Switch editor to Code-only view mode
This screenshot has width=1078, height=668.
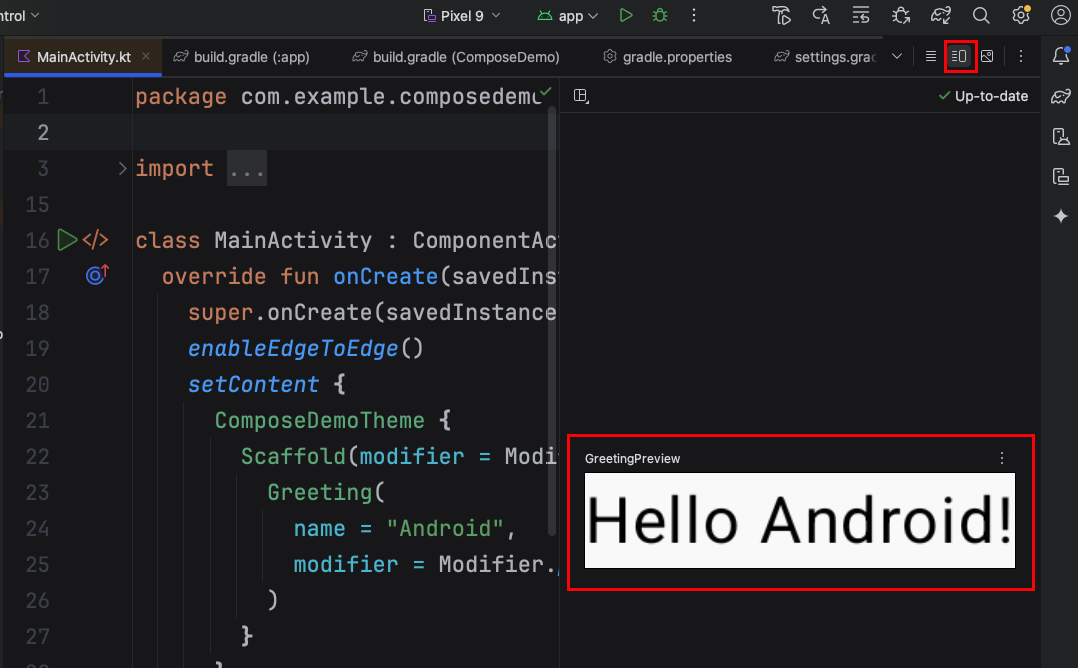coord(931,56)
